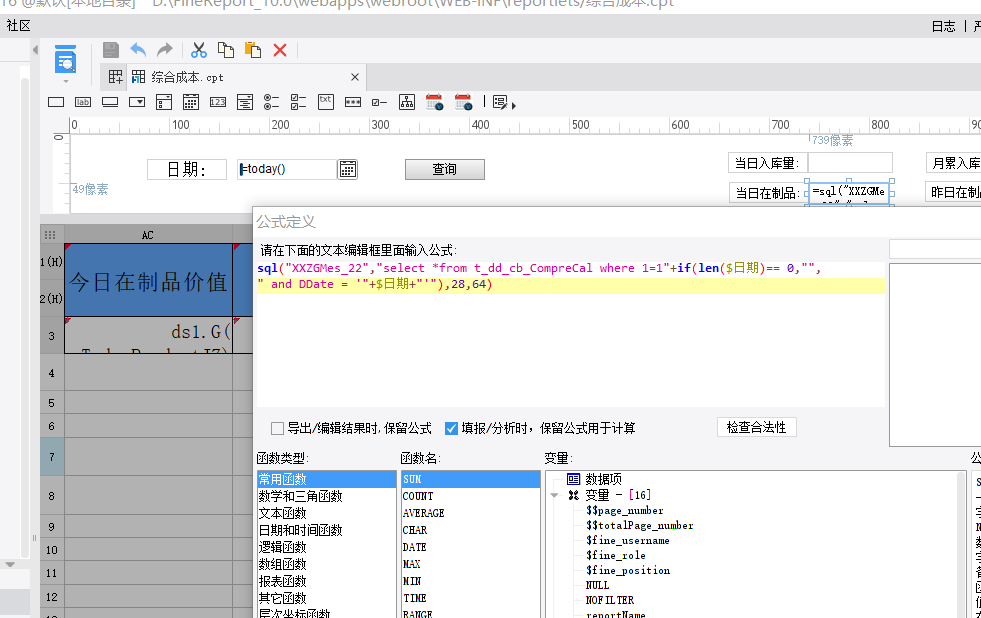The width and height of the screenshot is (981, 618).
Task: Open the 日志 link at top right
Action: [943, 26]
